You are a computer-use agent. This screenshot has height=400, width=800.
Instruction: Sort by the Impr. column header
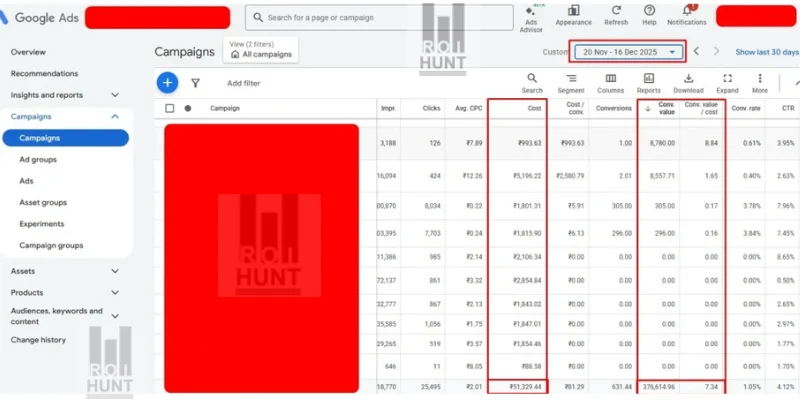(388, 108)
